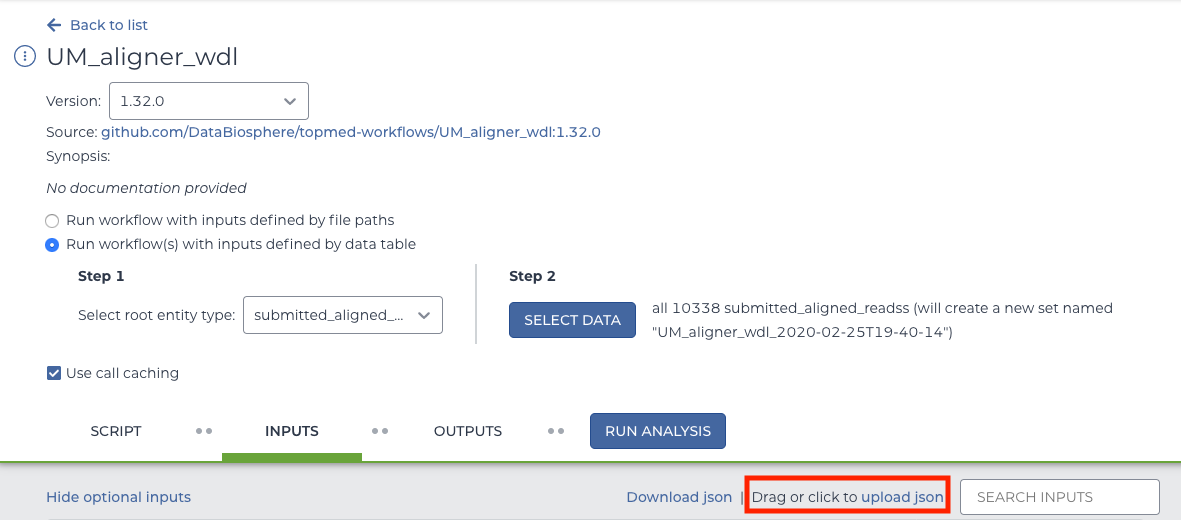The height and width of the screenshot is (520, 1181).
Task: Click the 'Synopsis:' label
Action: pyautogui.click(x=78, y=157)
